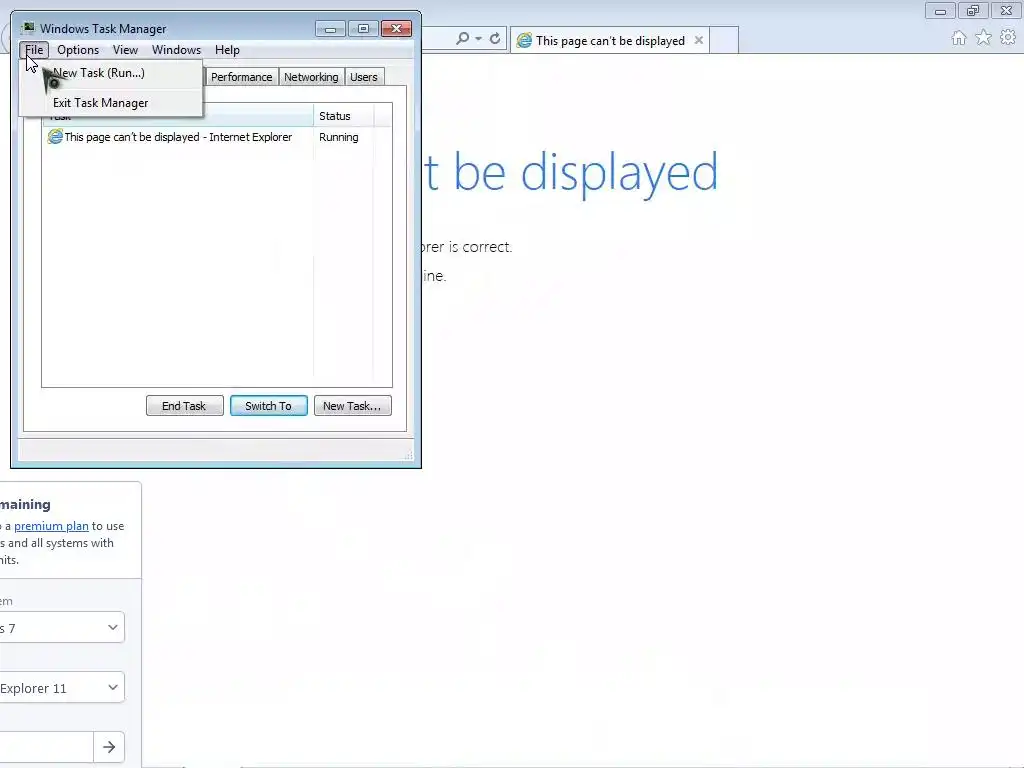Open the Help menu in Task Manager
Image resolution: width=1024 pixels, height=768 pixels.
click(227, 50)
